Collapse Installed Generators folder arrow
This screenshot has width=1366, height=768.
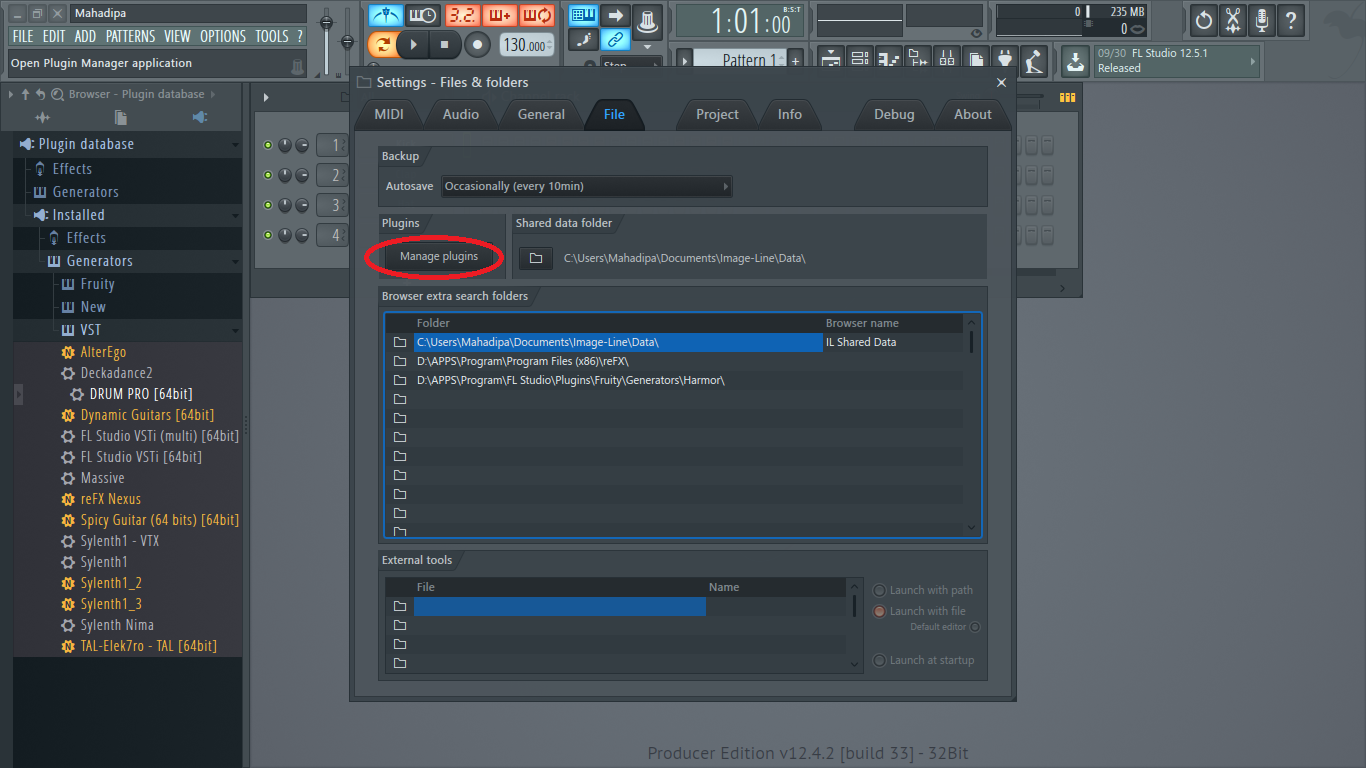[x=235, y=262]
